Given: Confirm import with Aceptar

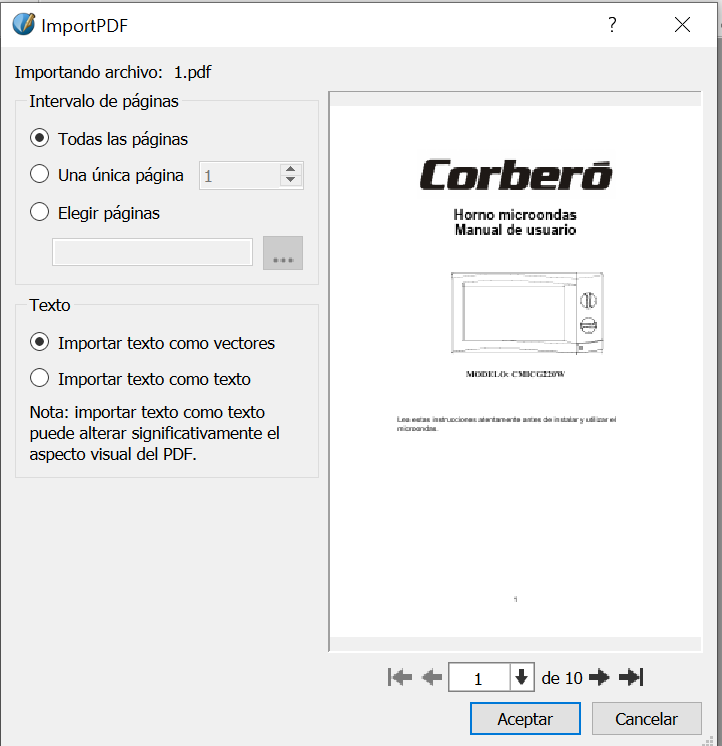Looking at the screenshot, I should point(525,718).
